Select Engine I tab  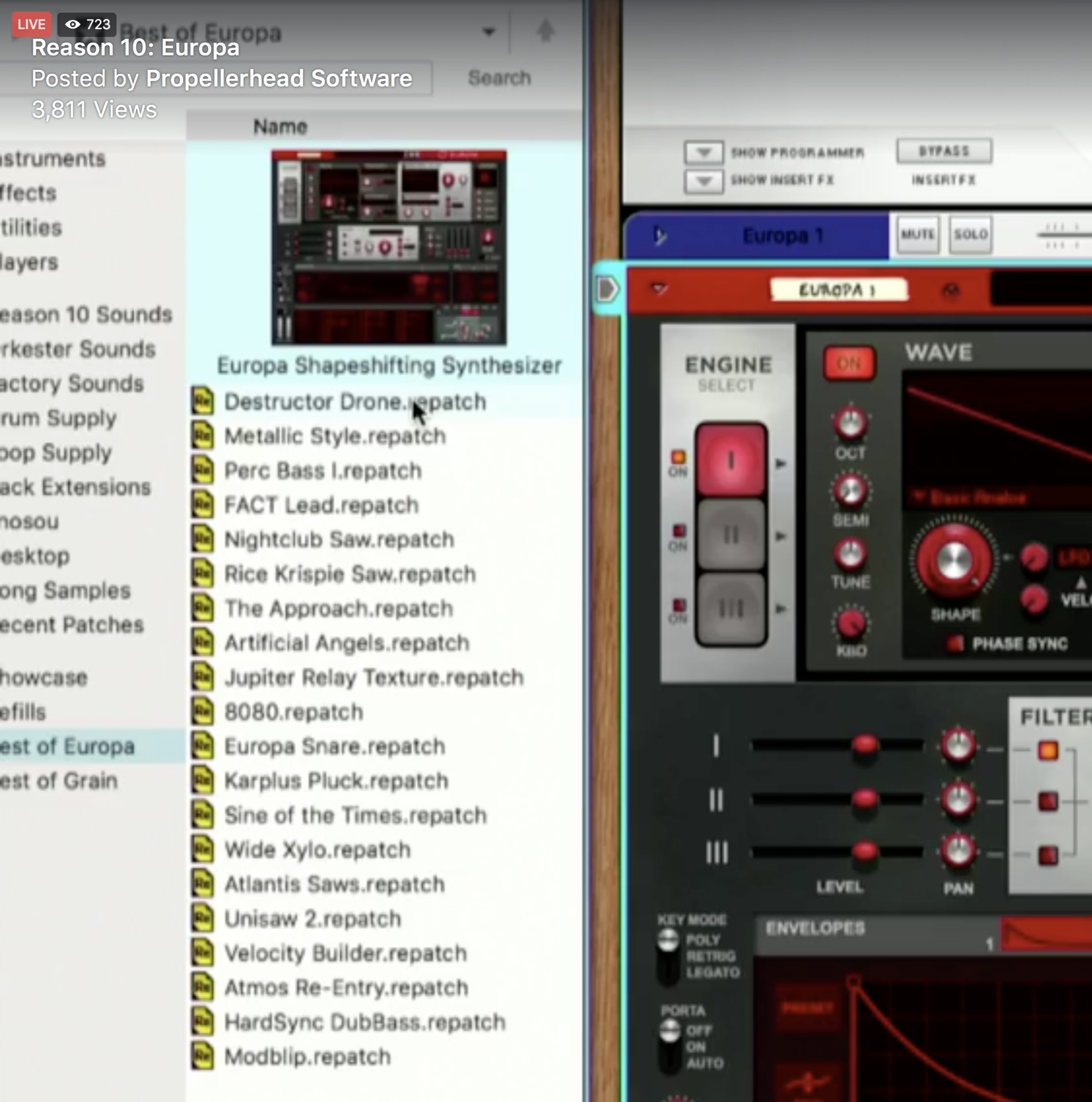coord(730,460)
